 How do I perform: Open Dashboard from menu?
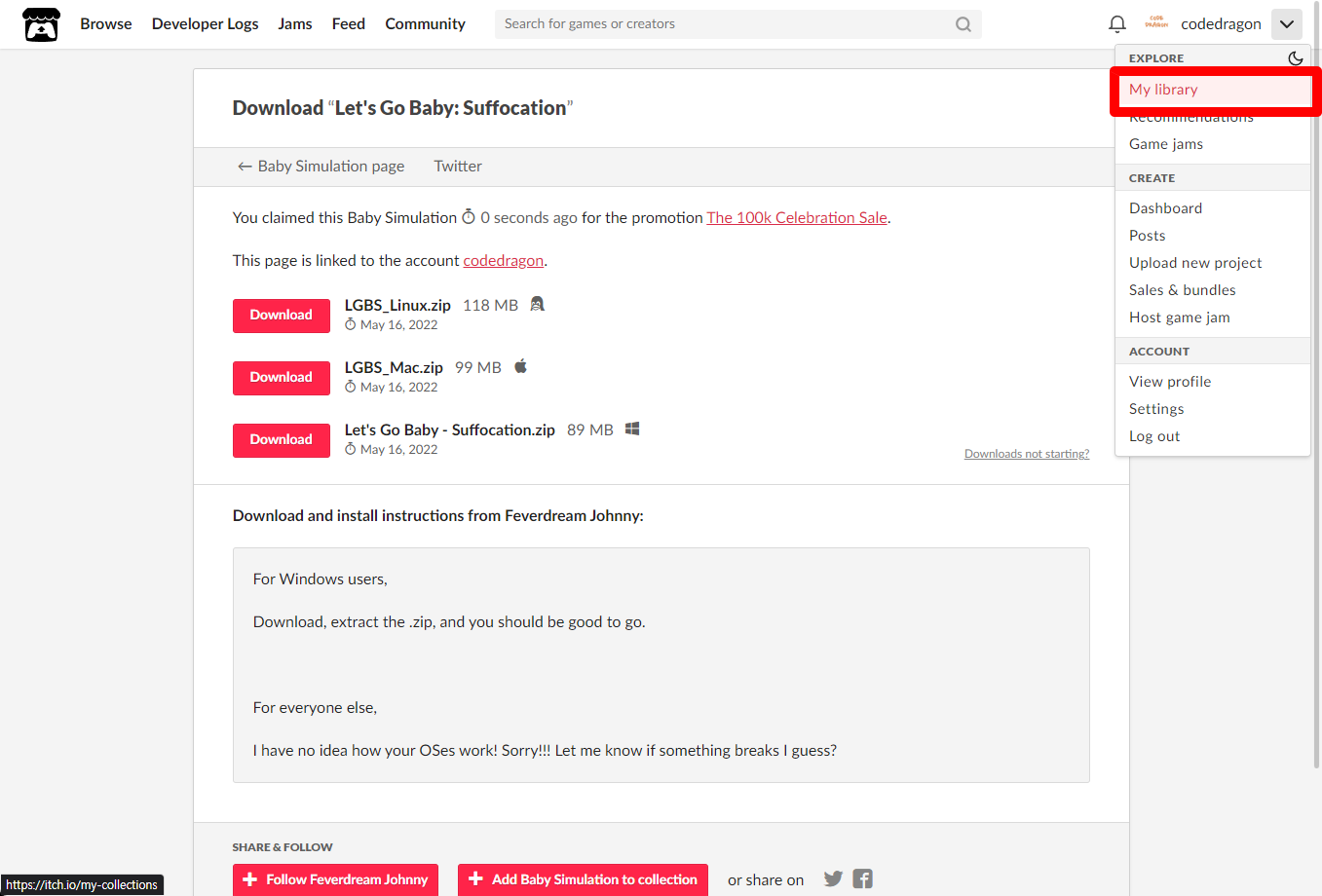click(x=1213, y=208)
